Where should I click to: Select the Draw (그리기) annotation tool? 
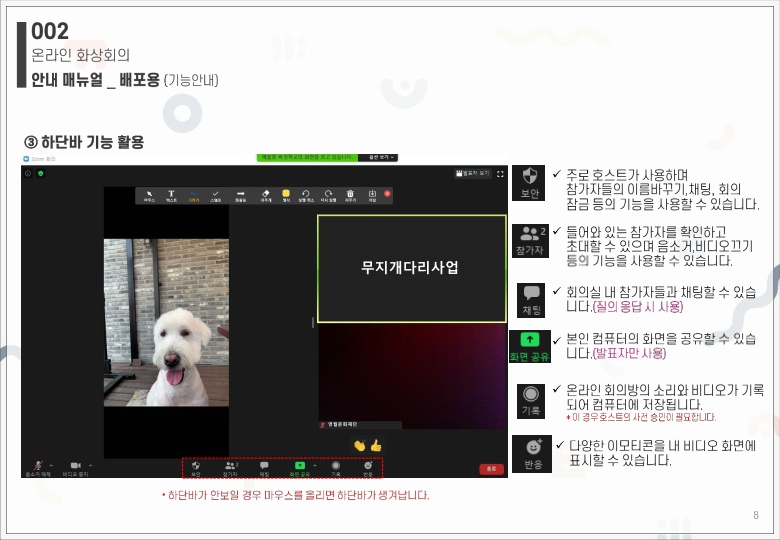coord(194,195)
